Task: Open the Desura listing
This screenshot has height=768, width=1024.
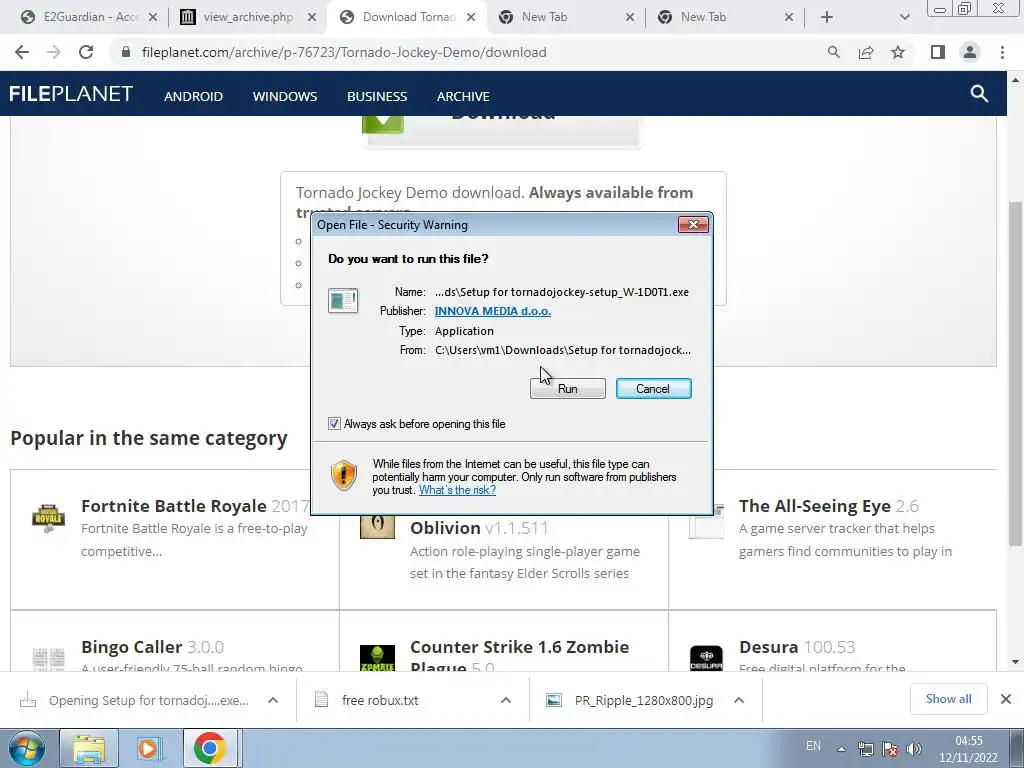Action: tap(768, 647)
